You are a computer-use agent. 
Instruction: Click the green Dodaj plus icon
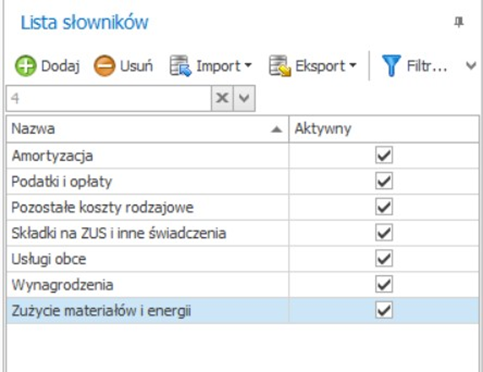[25, 66]
